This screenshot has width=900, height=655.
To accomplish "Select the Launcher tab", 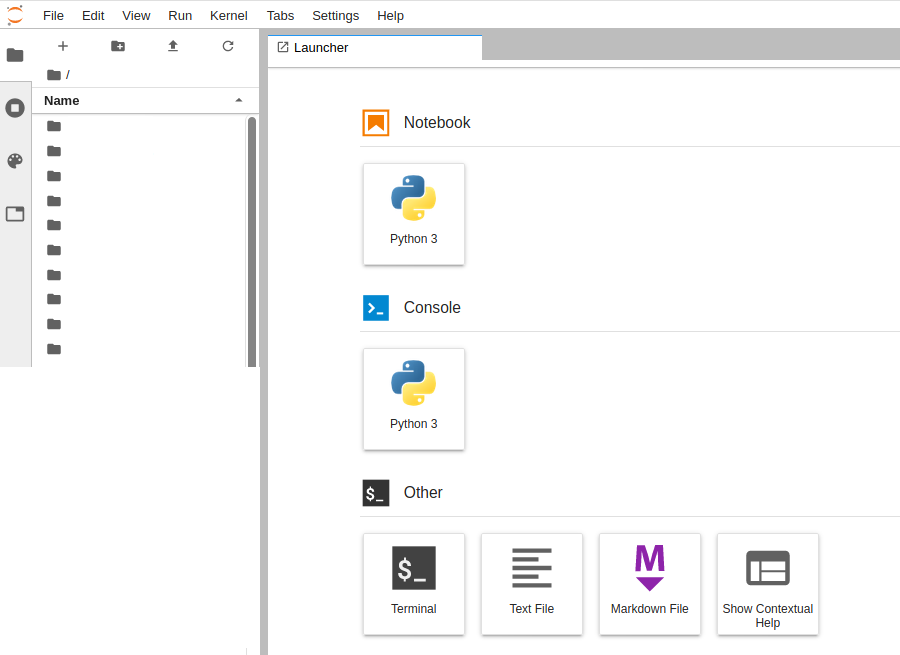I will pos(375,48).
